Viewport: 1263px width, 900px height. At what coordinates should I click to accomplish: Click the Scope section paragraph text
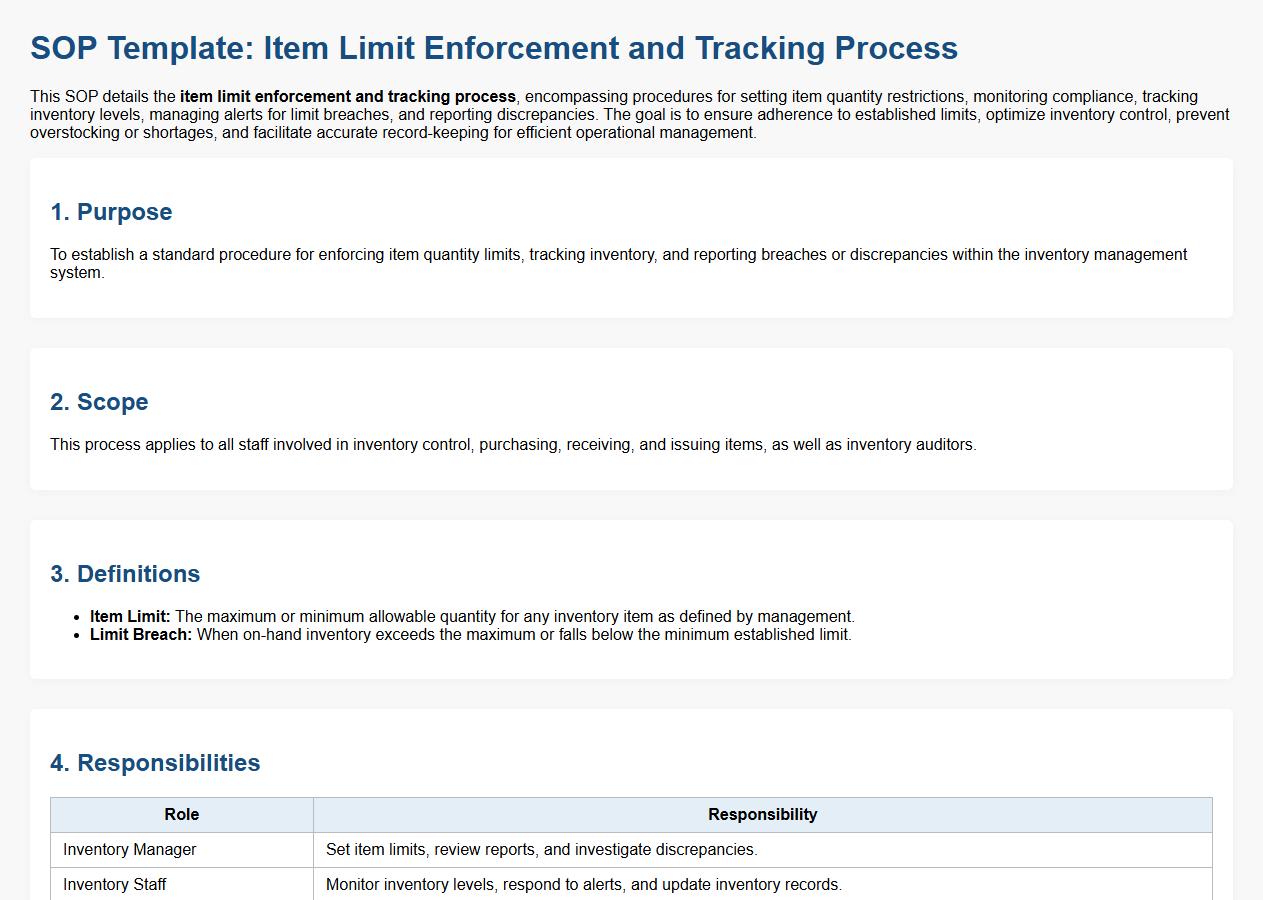[513, 445]
